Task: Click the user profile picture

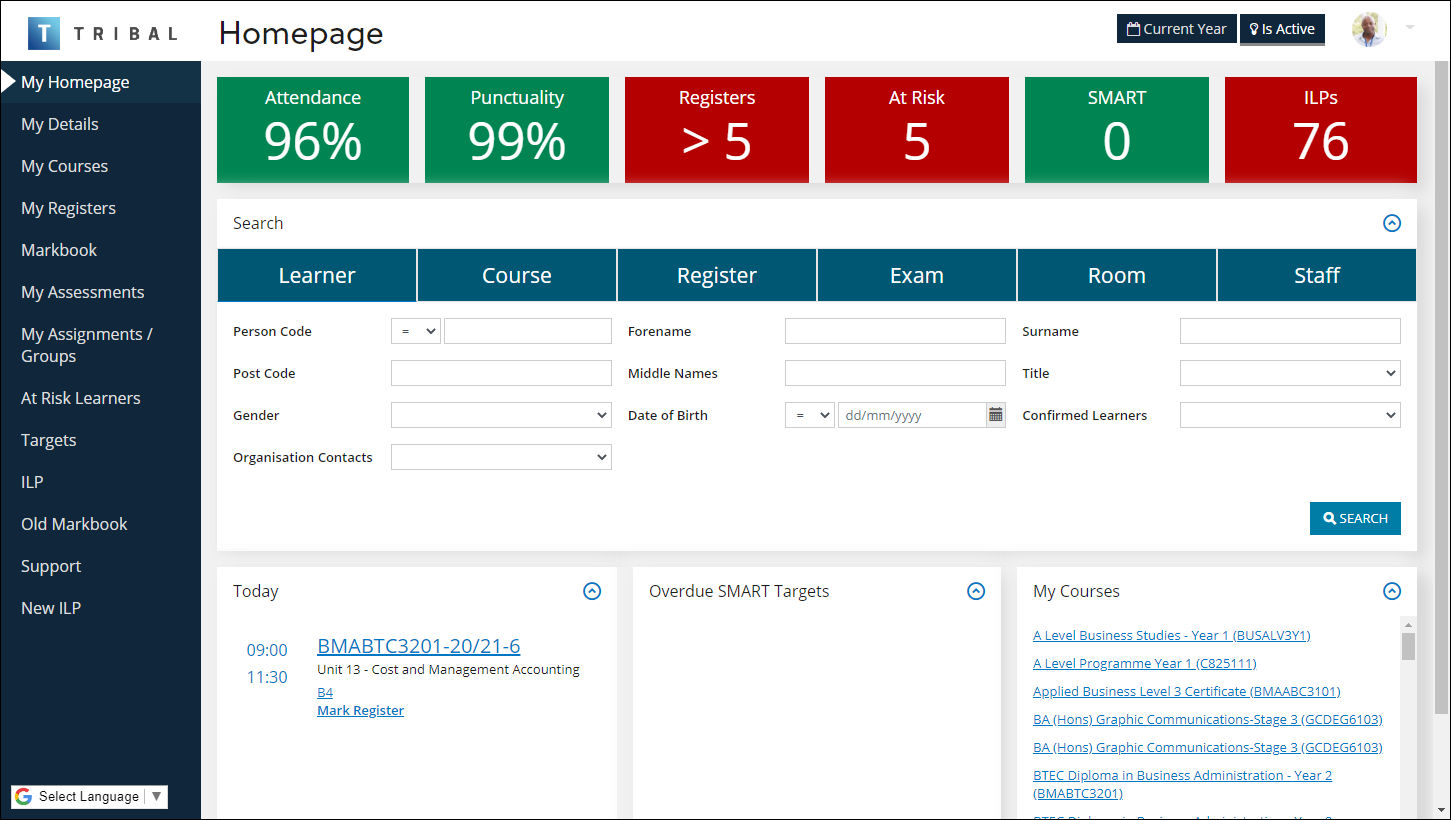Action: 1368,29
